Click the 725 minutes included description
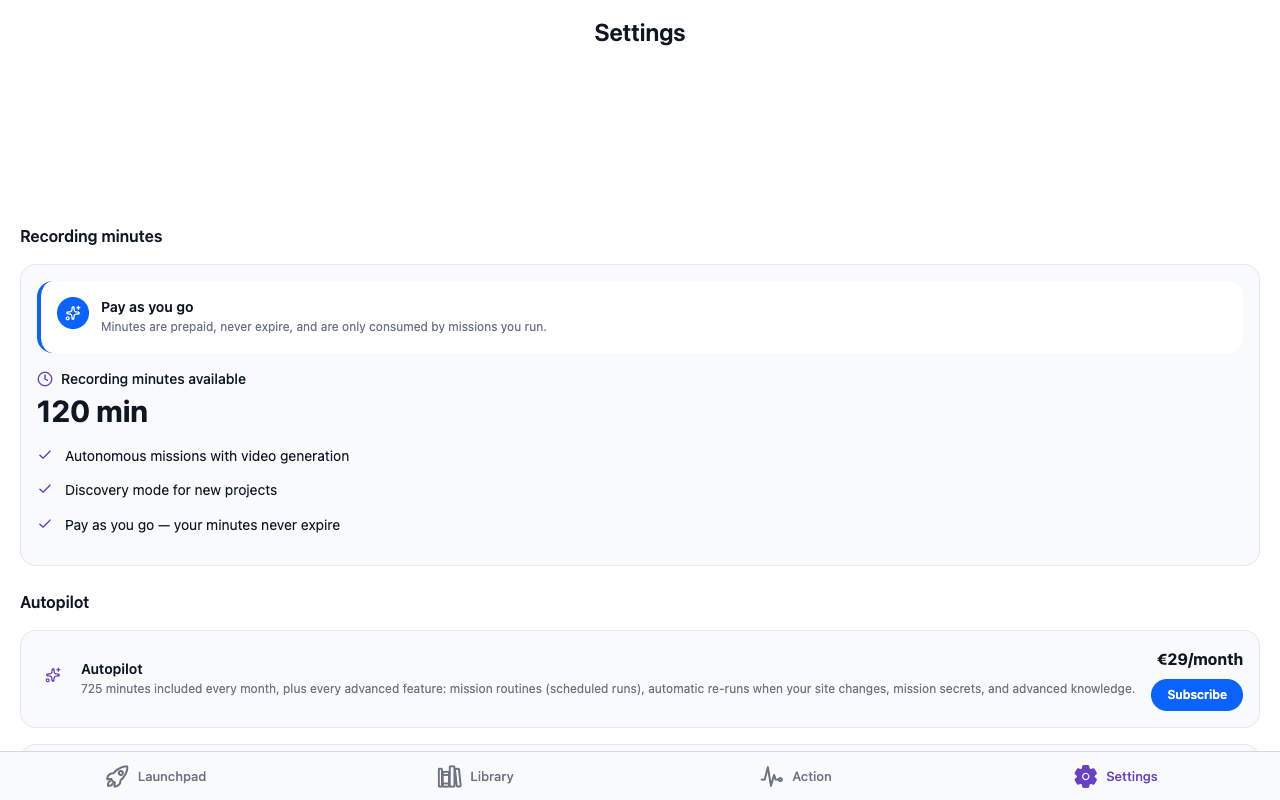Image resolution: width=1280 pixels, height=800 pixels. (608, 688)
